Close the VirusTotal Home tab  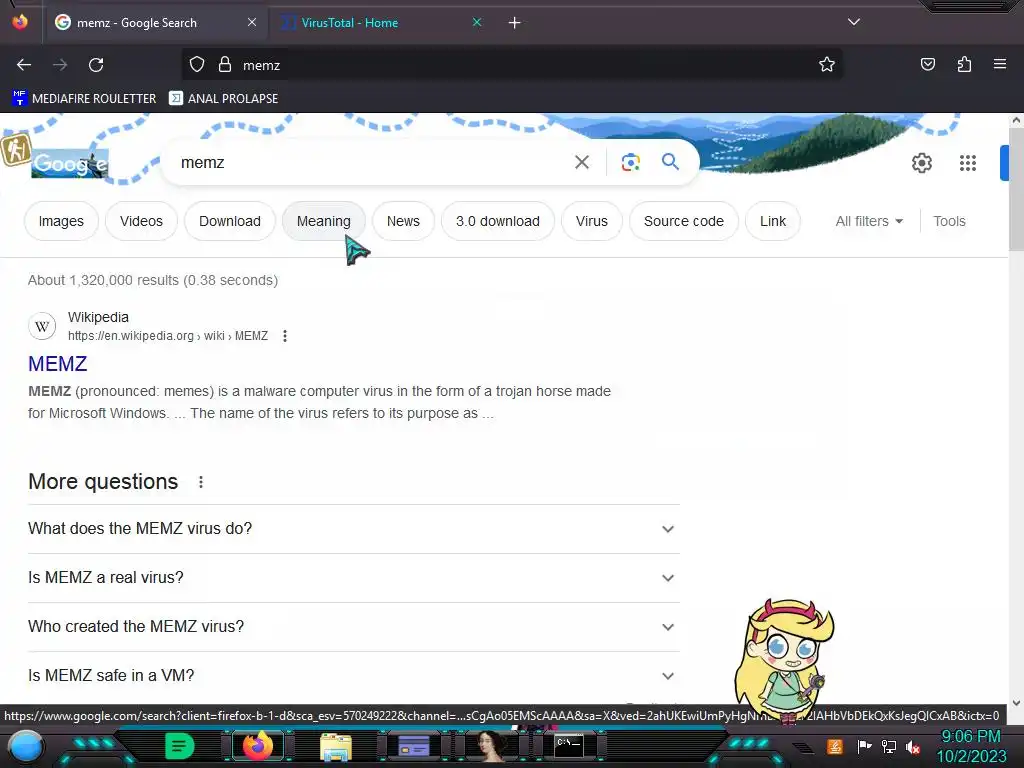click(x=477, y=22)
